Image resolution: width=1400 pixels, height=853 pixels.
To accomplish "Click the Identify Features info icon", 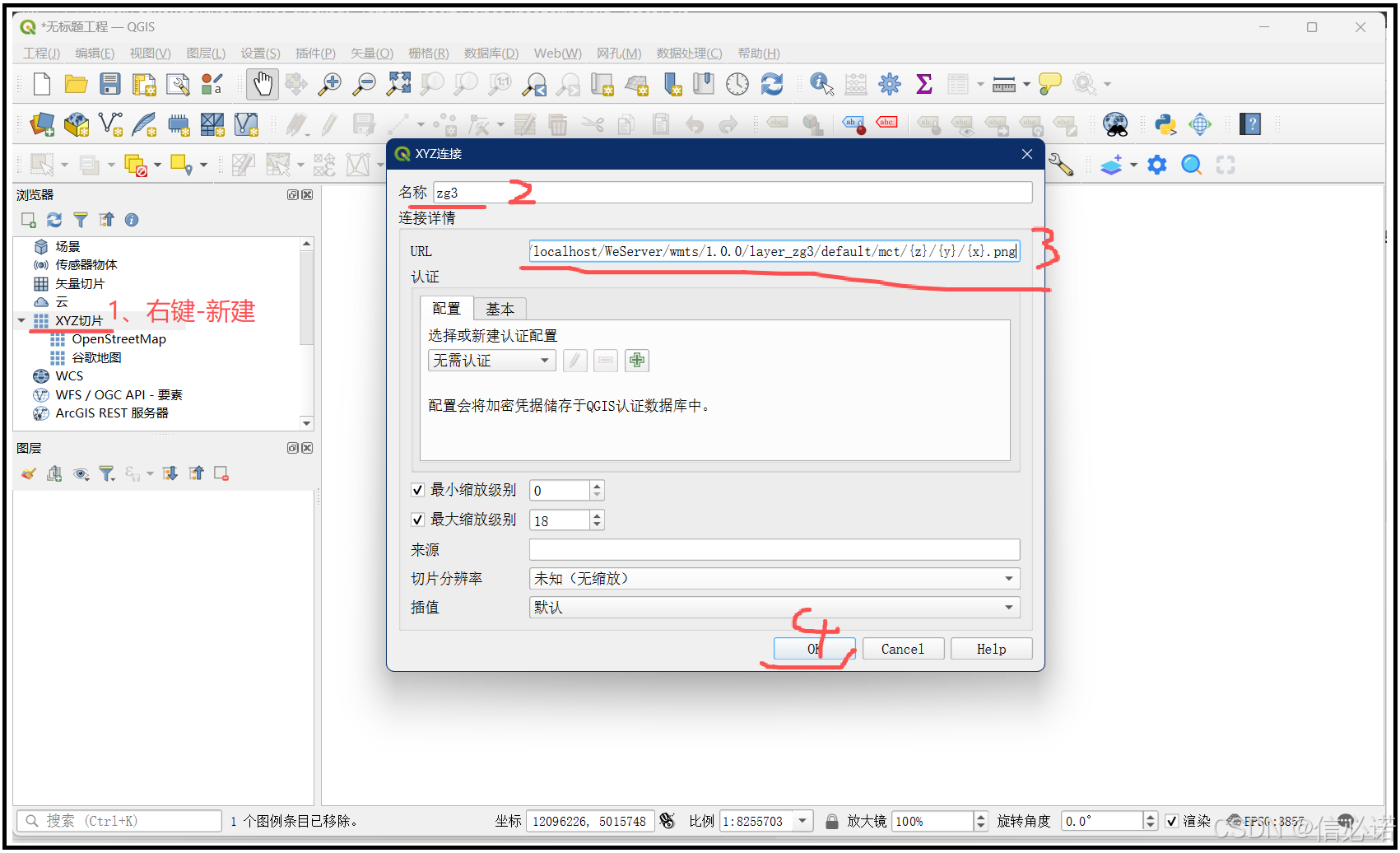I will (820, 84).
